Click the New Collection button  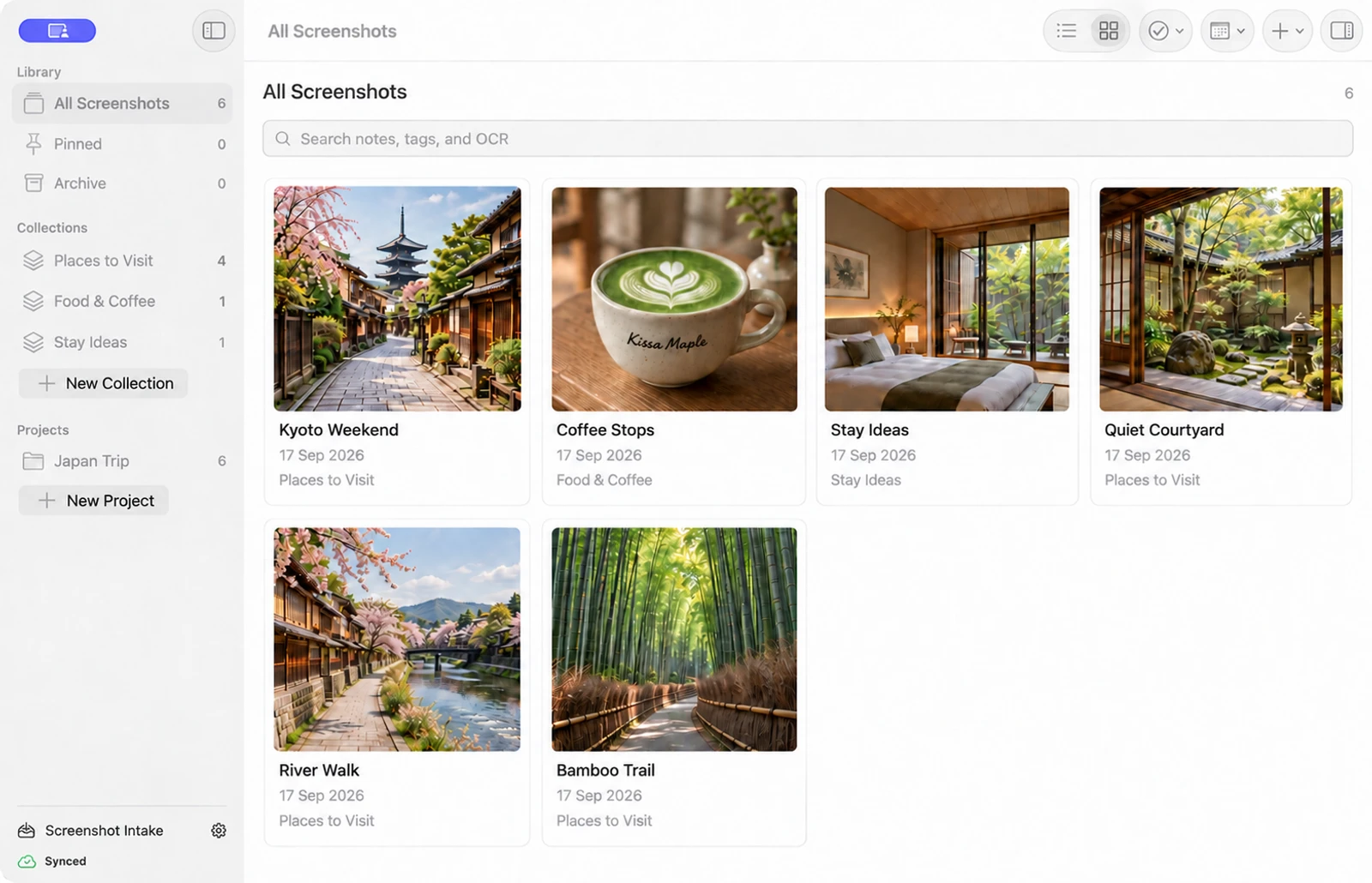click(x=103, y=383)
